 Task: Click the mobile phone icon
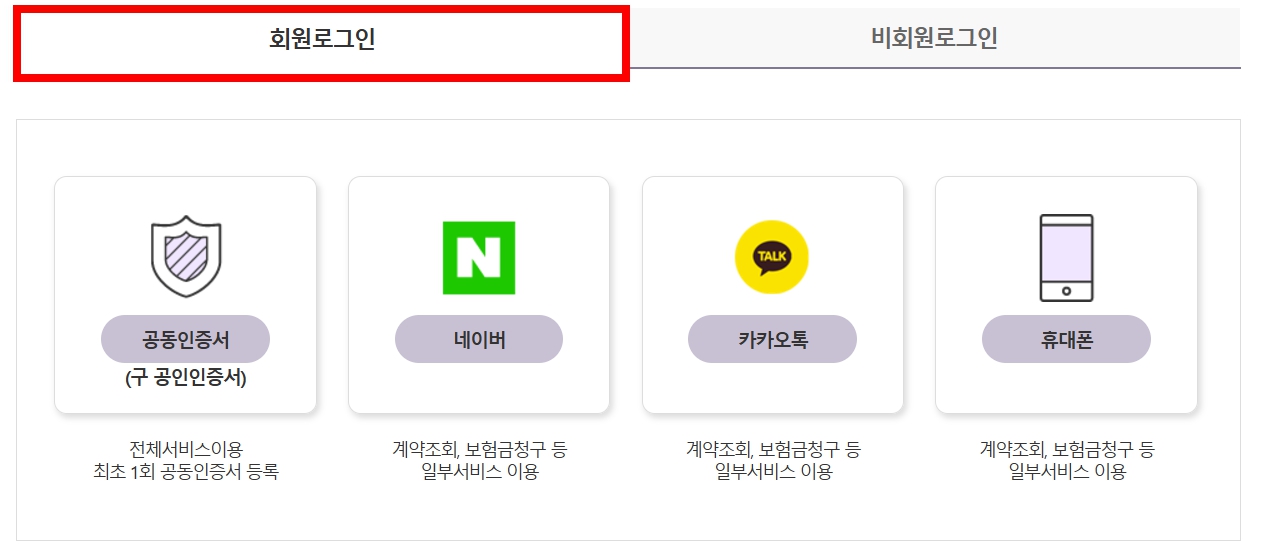[x=1066, y=258]
